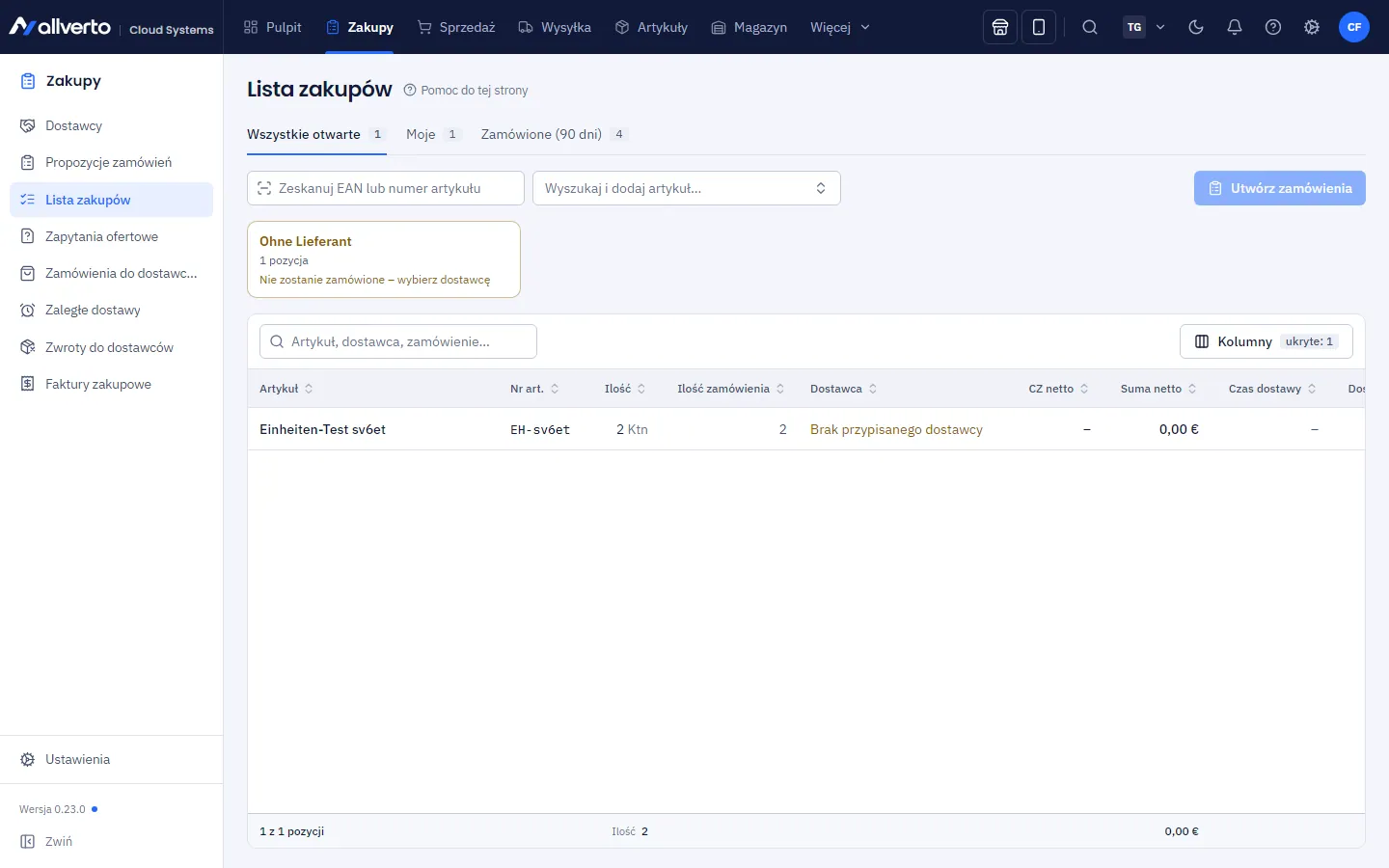Open Zapytania ofertowe in sidebar
Viewport: 1389px width, 868px height.
tap(111, 236)
